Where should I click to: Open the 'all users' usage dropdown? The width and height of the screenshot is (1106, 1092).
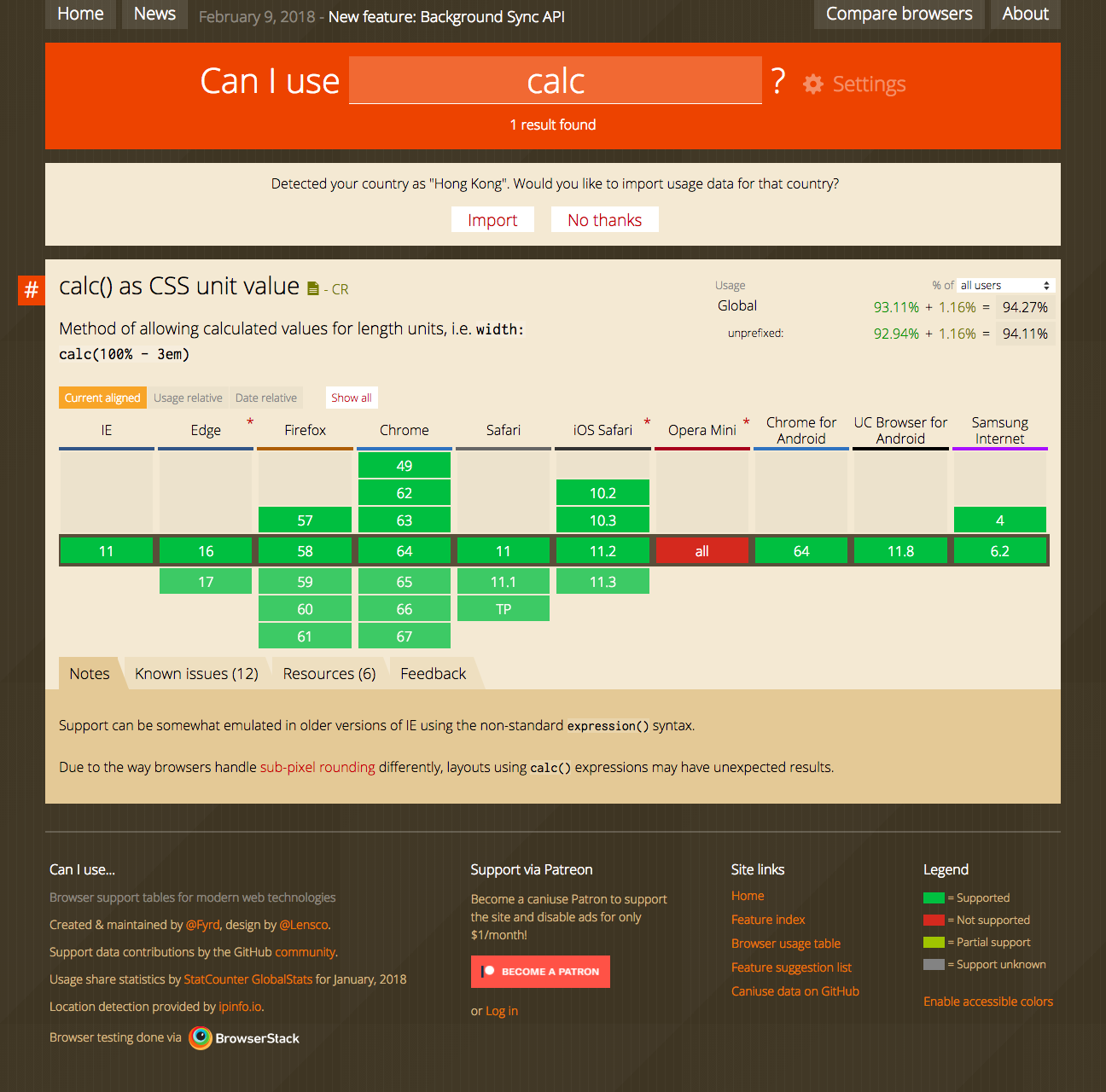tap(1006, 285)
